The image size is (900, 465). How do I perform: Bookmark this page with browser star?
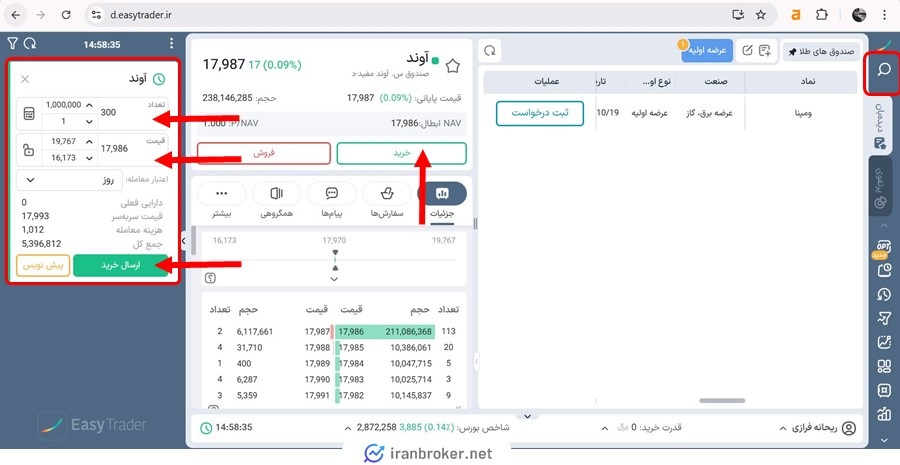coord(761,15)
